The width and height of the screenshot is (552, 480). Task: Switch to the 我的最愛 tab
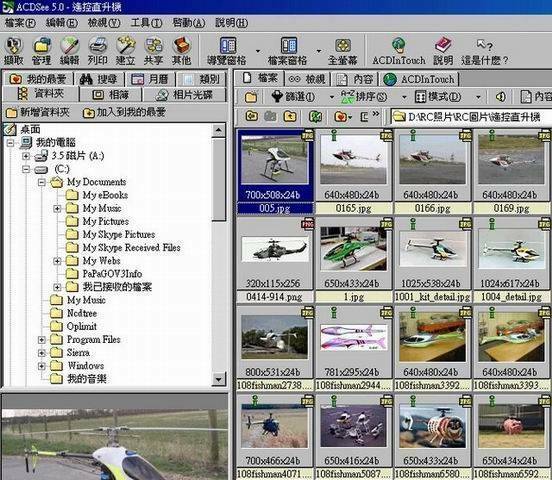(38, 79)
